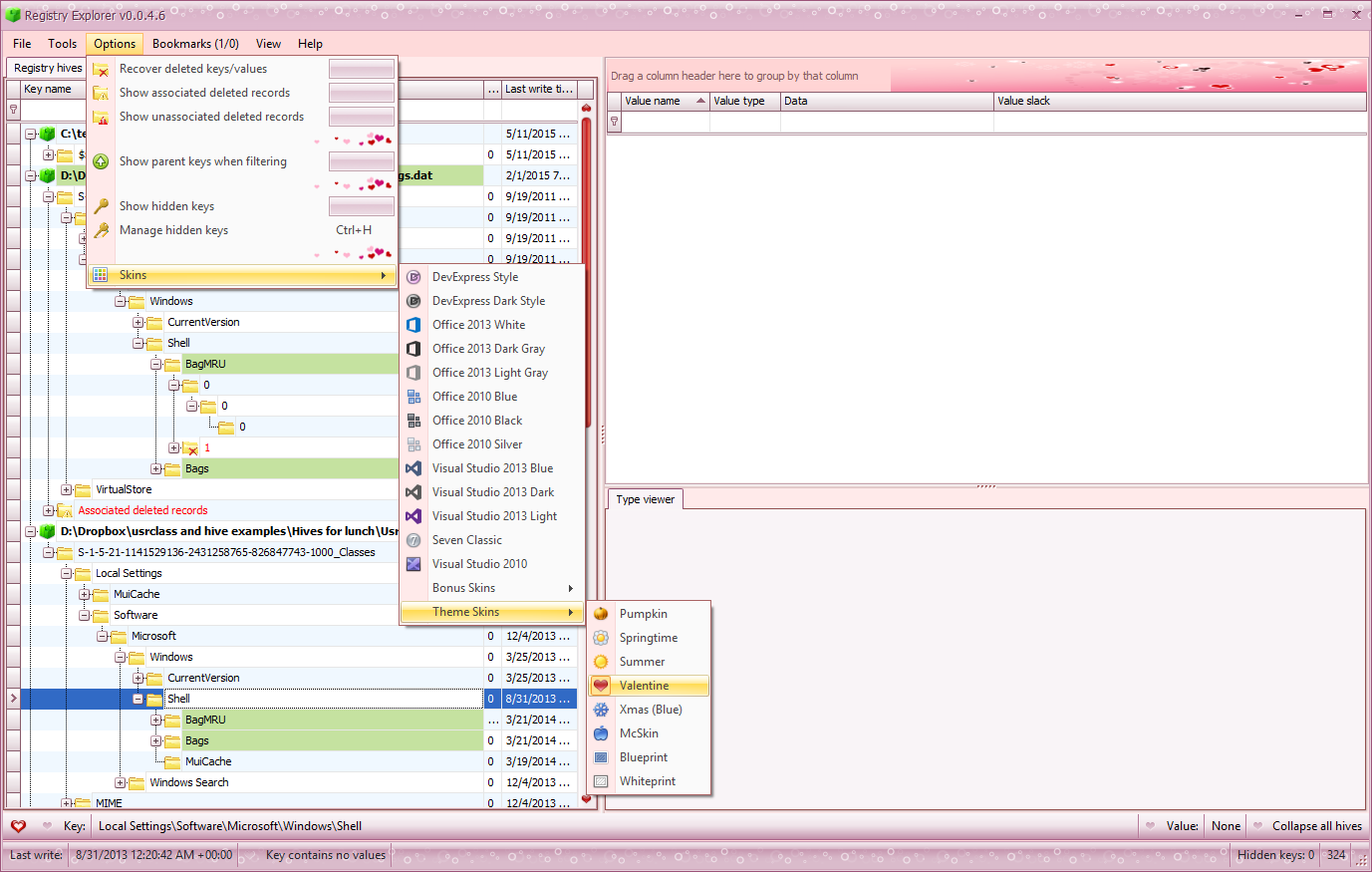Click the Show hidden keys key icon
The image size is (1372, 872).
pyautogui.click(x=101, y=206)
